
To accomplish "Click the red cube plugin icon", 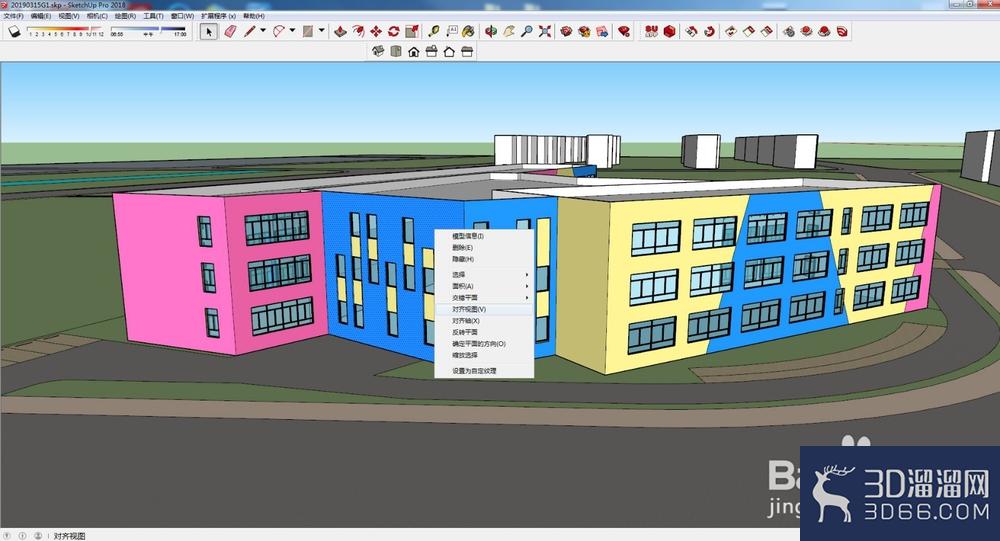I will [x=669, y=31].
